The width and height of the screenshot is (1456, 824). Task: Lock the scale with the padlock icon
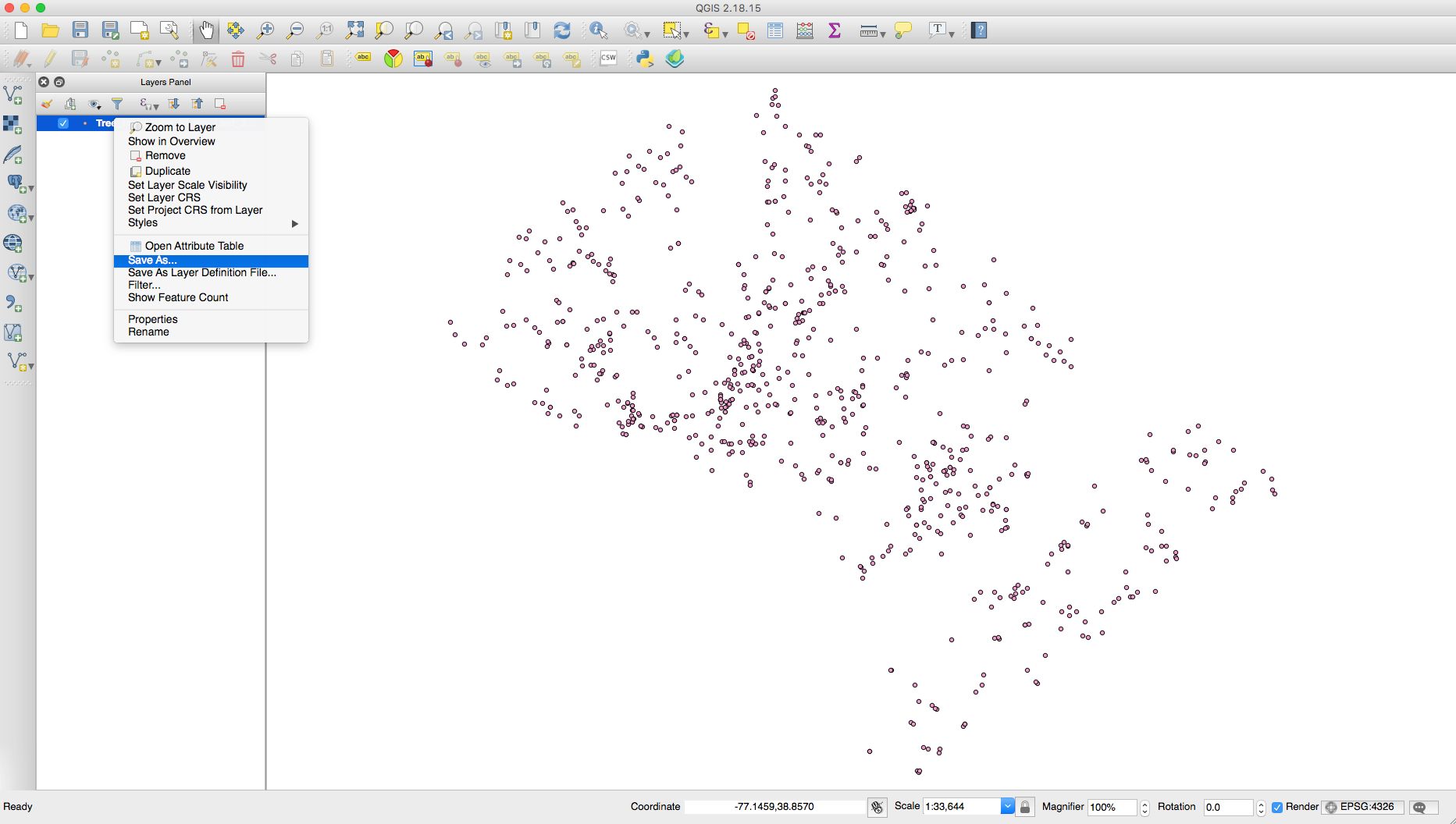tap(1024, 806)
